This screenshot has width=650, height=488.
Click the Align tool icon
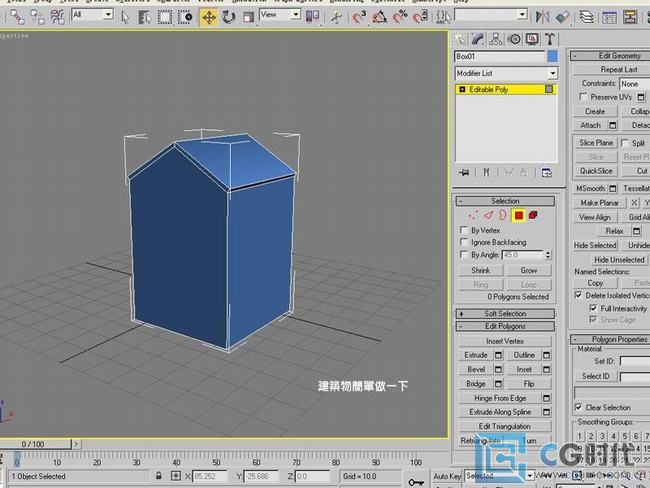pos(563,17)
